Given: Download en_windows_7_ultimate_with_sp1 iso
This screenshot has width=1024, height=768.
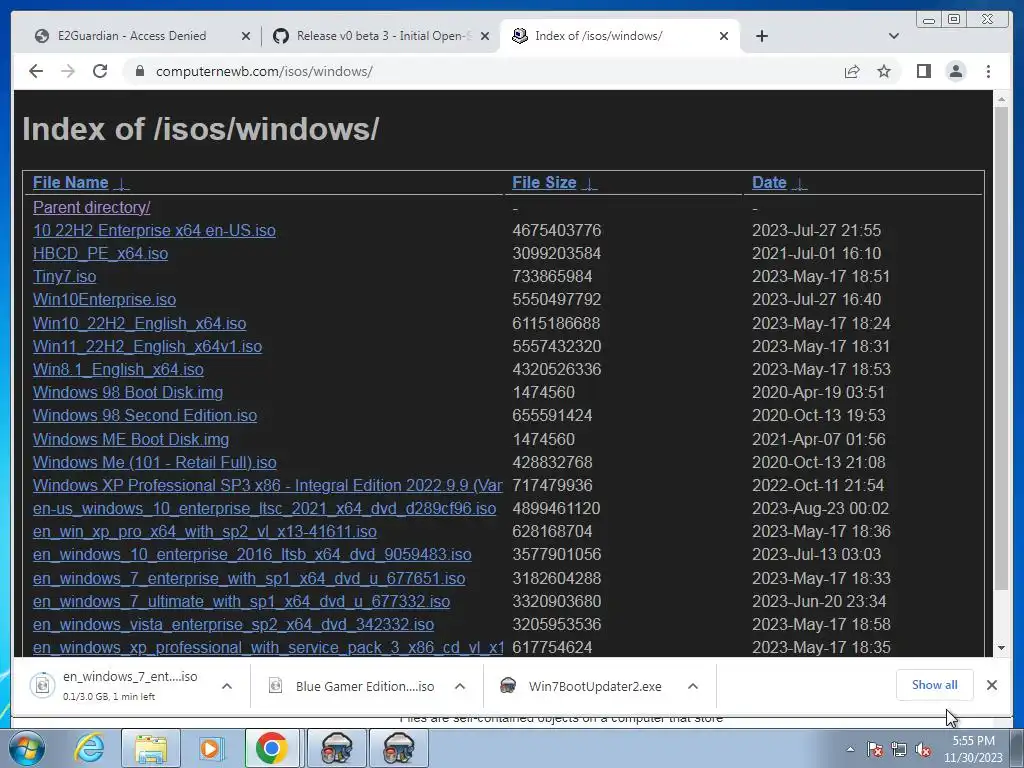Looking at the screenshot, I should point(242,601).
